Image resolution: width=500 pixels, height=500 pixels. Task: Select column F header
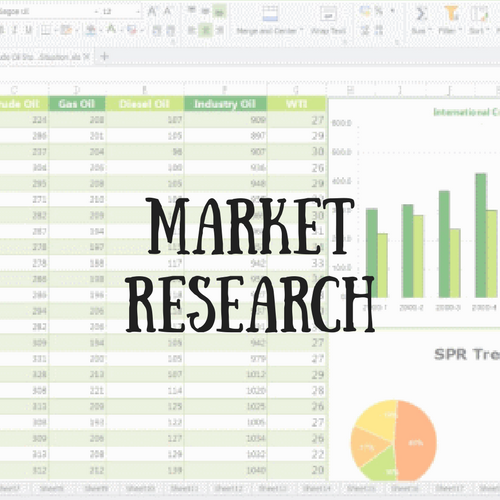click(x=225, y=90)
